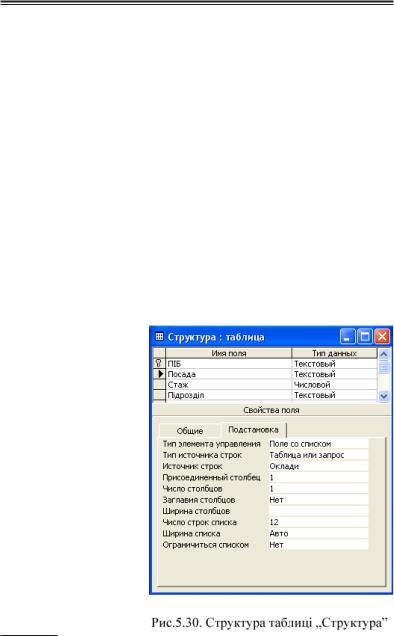Click the Источник строк property label

(x=192, y=466)
